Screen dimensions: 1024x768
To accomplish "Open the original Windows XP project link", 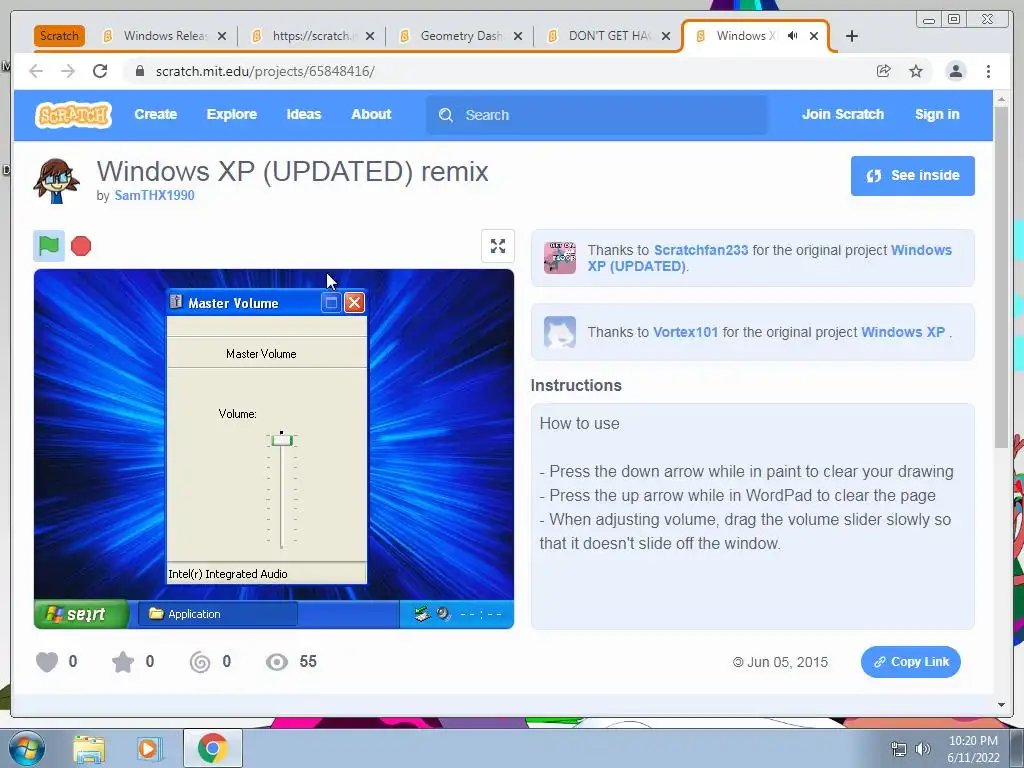I will click(903, 332).
